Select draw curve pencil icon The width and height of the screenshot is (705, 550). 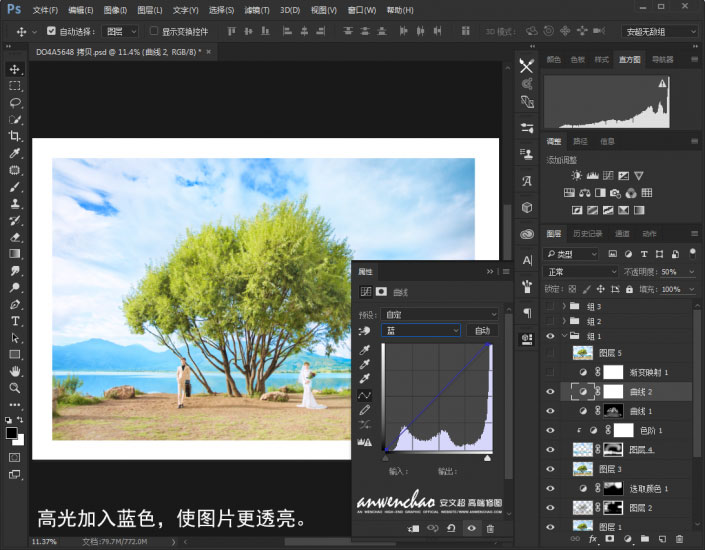pyautogui.click(x=364, y=410)
